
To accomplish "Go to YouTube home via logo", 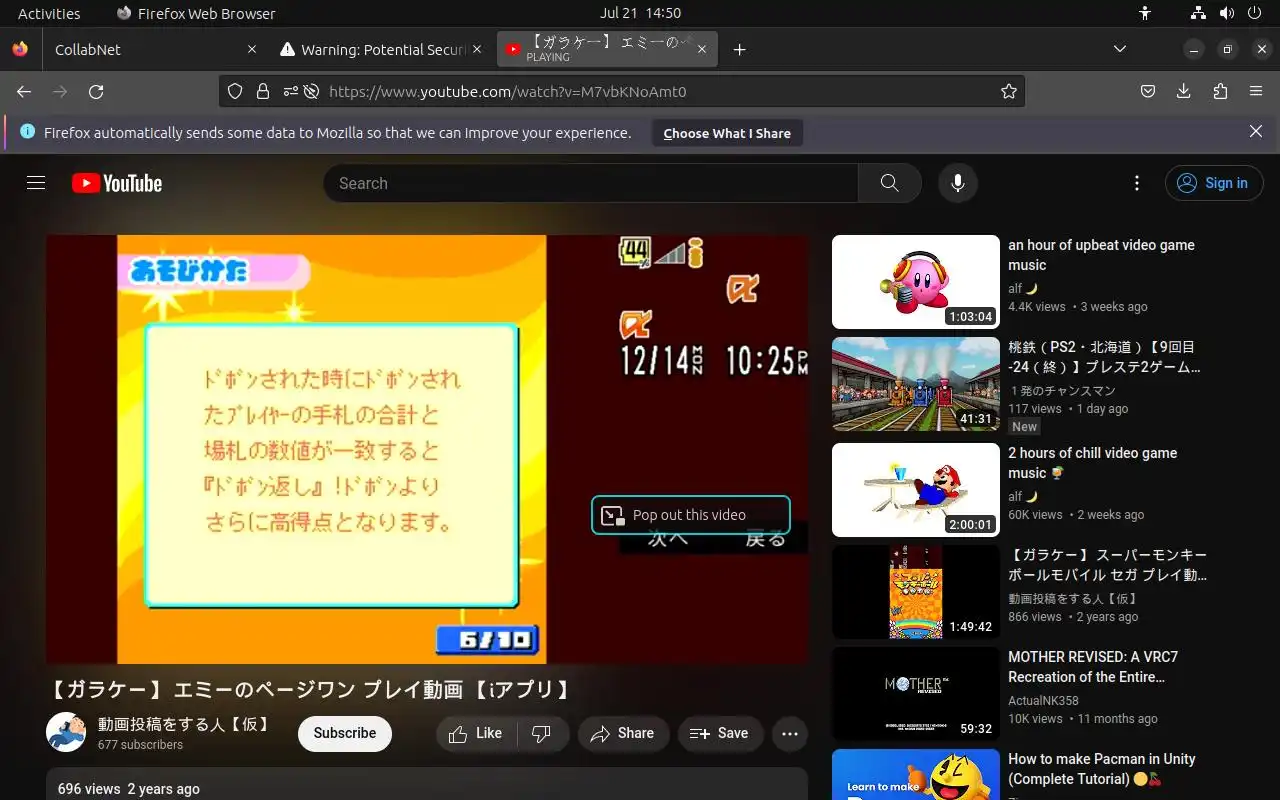I will point(117,183).
